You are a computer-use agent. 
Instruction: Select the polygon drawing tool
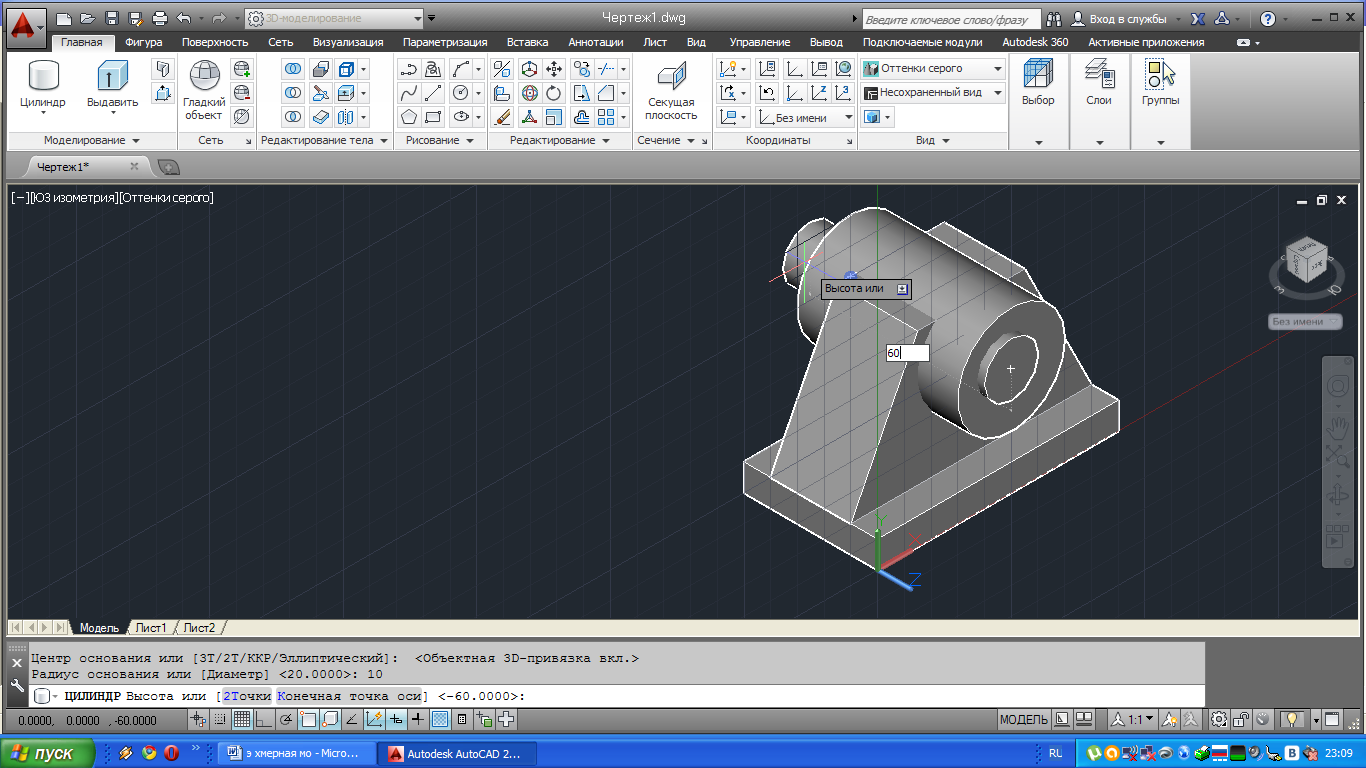[408, 117]
